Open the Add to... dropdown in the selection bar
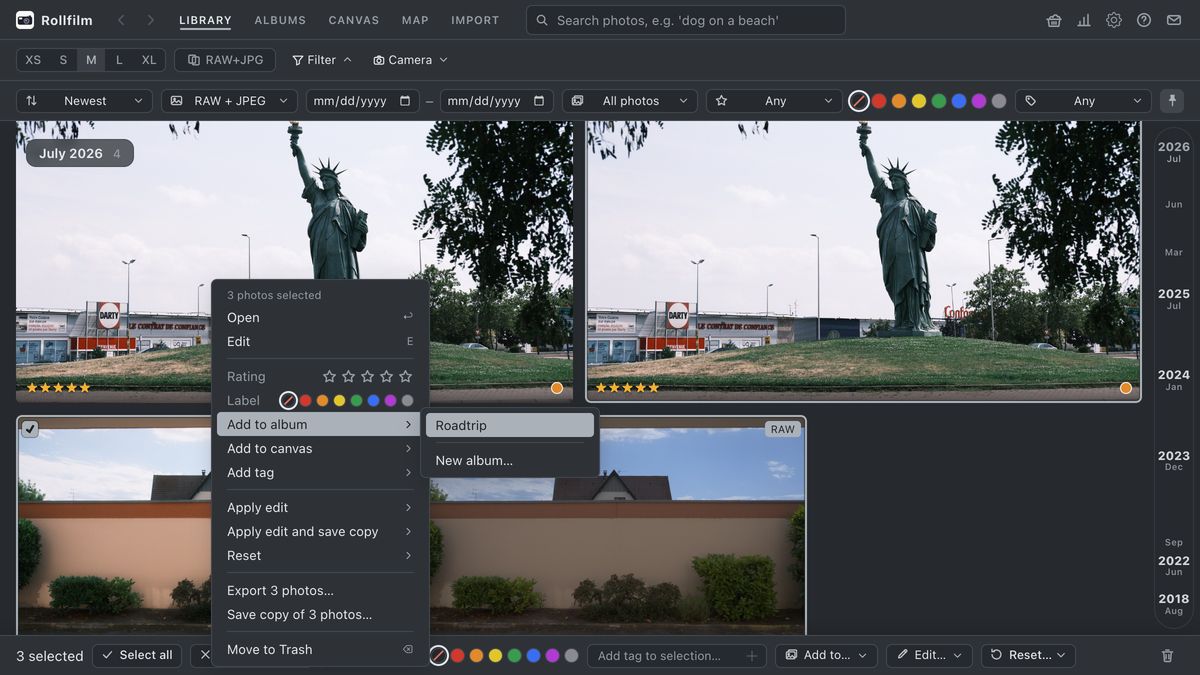 (826, 655)
